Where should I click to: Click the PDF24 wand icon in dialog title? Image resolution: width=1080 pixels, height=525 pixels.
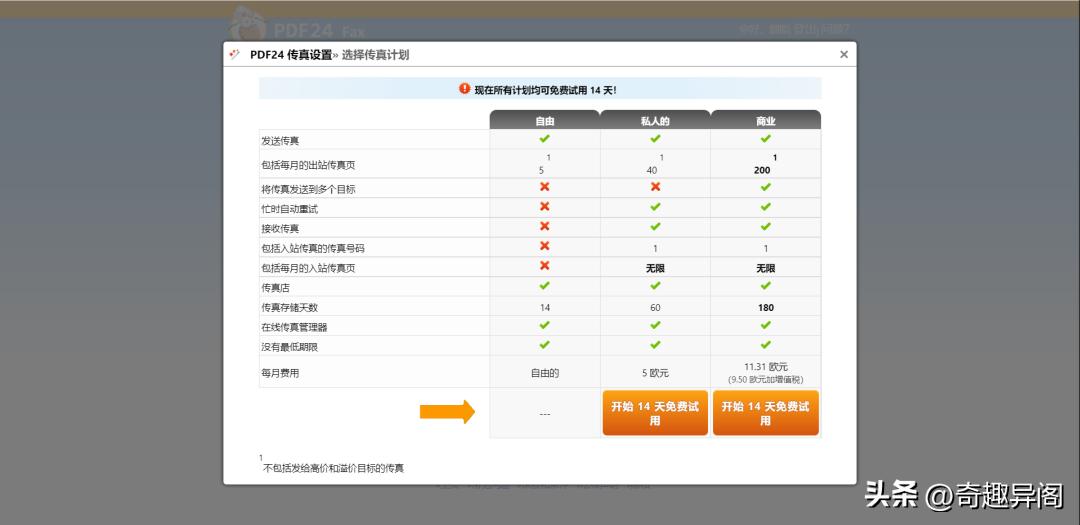pyautogui.click(x=235, y=54)
